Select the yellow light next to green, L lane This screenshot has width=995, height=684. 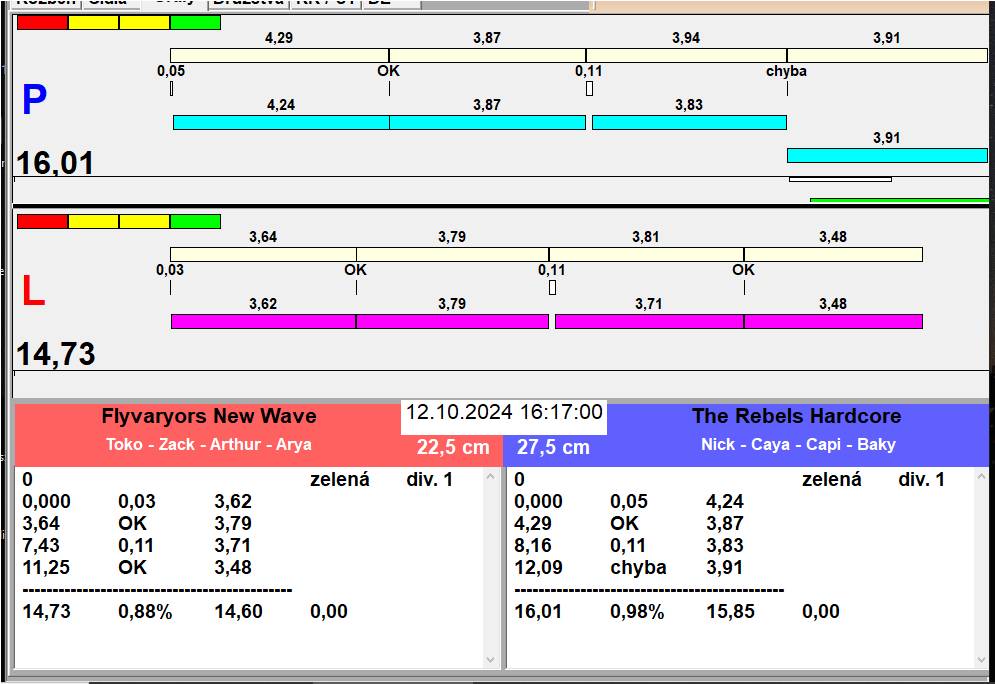pyautogui.click(x=145, y=221)
